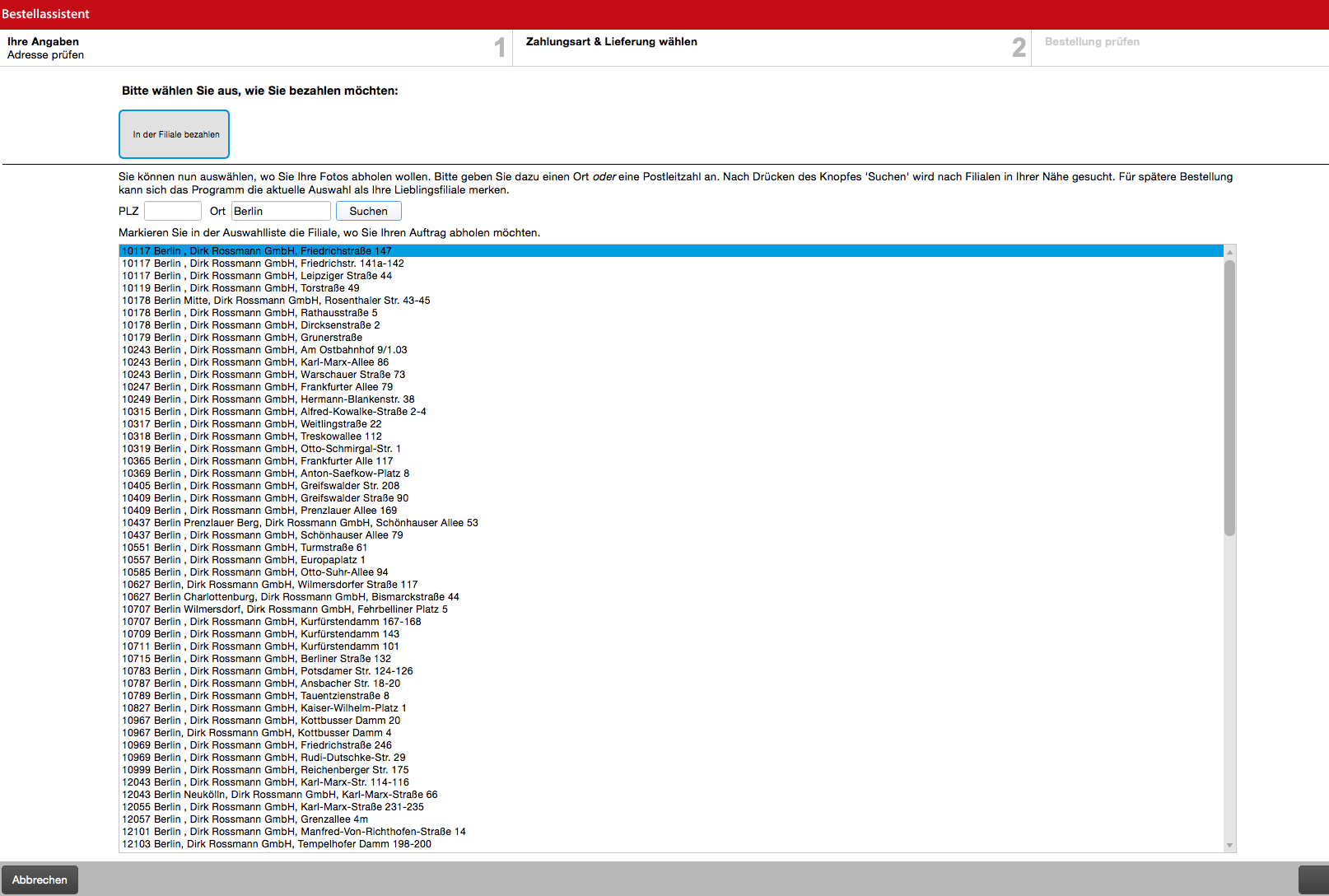Select branch Kaiser-Wilhelm-Platz 1
Image resolution: width=1329 pixels, height=896 pixels.
pyautogui.click(x=671, y=708)
